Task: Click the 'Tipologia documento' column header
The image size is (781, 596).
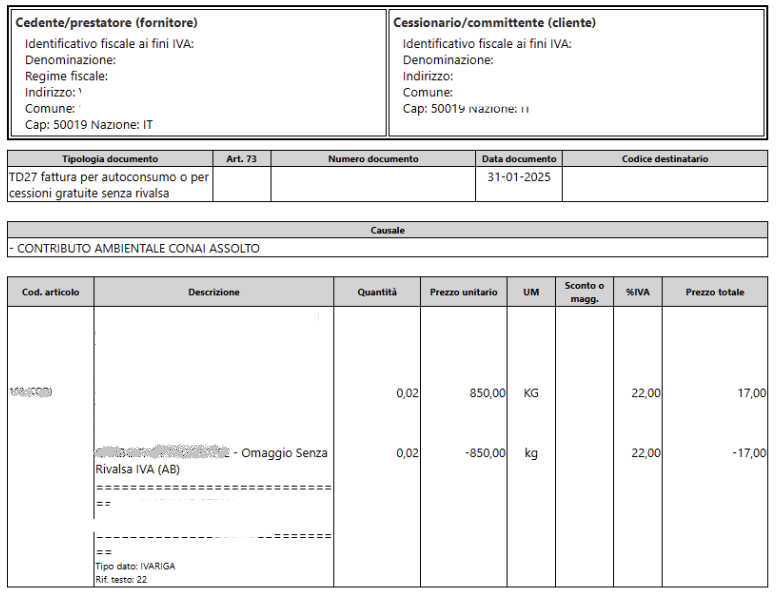Action: coord(110,159)
